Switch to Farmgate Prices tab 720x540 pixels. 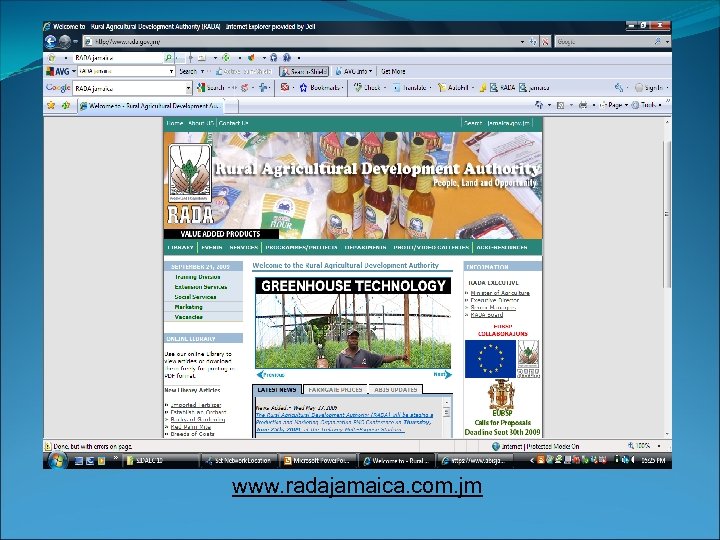(x=335, y=389)
